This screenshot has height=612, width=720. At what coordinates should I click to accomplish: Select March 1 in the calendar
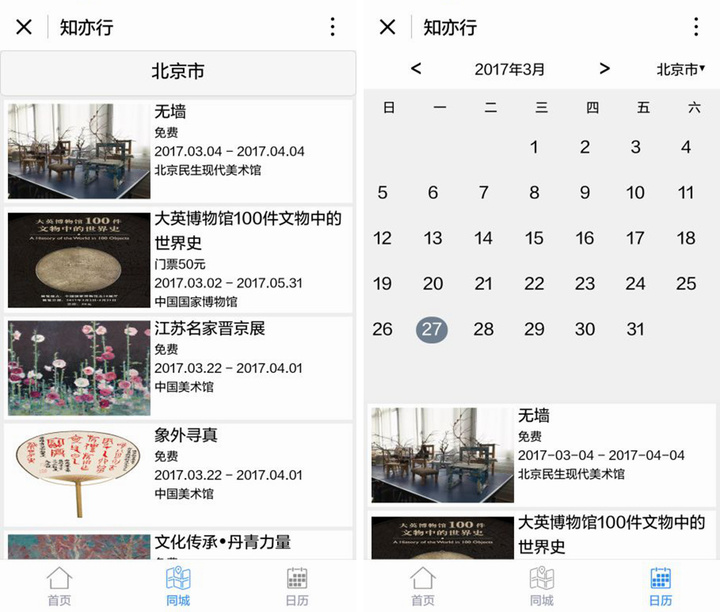pos(534,147)
